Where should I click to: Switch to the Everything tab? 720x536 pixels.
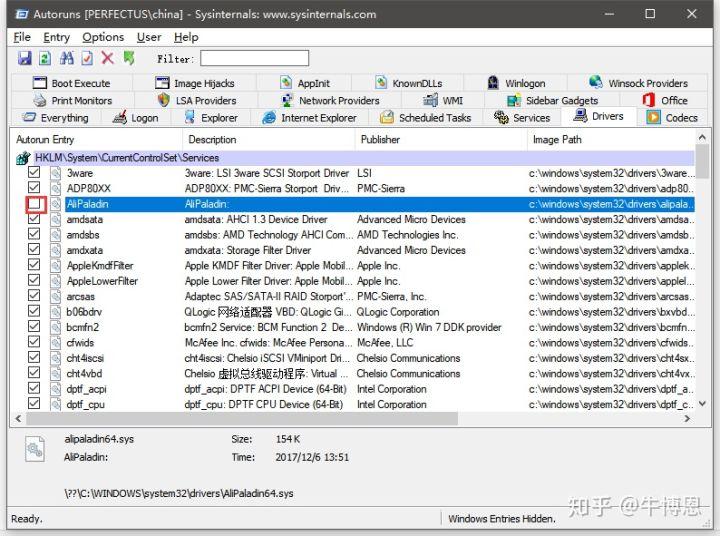pos(56,118)
